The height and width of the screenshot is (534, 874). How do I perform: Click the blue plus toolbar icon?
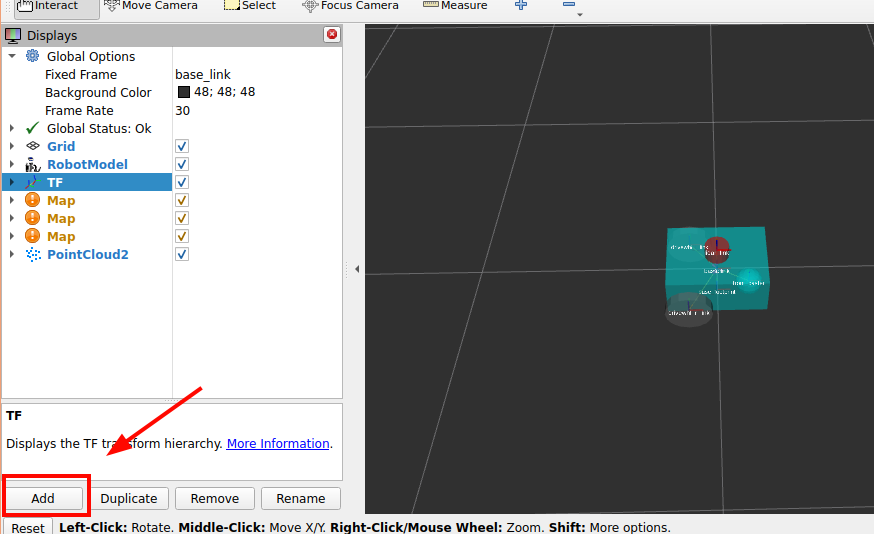[x=520, y=6]
